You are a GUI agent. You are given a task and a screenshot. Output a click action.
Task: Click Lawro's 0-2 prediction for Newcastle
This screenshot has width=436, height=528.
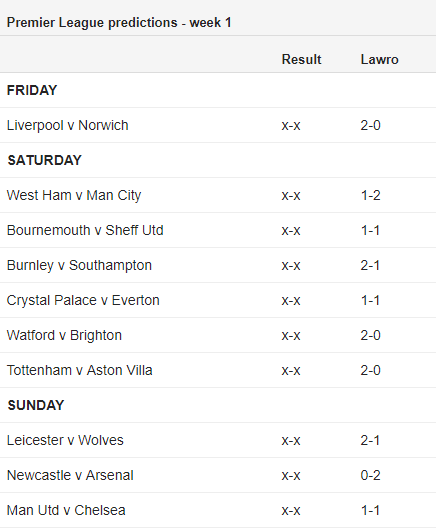[x=370, y=476]
